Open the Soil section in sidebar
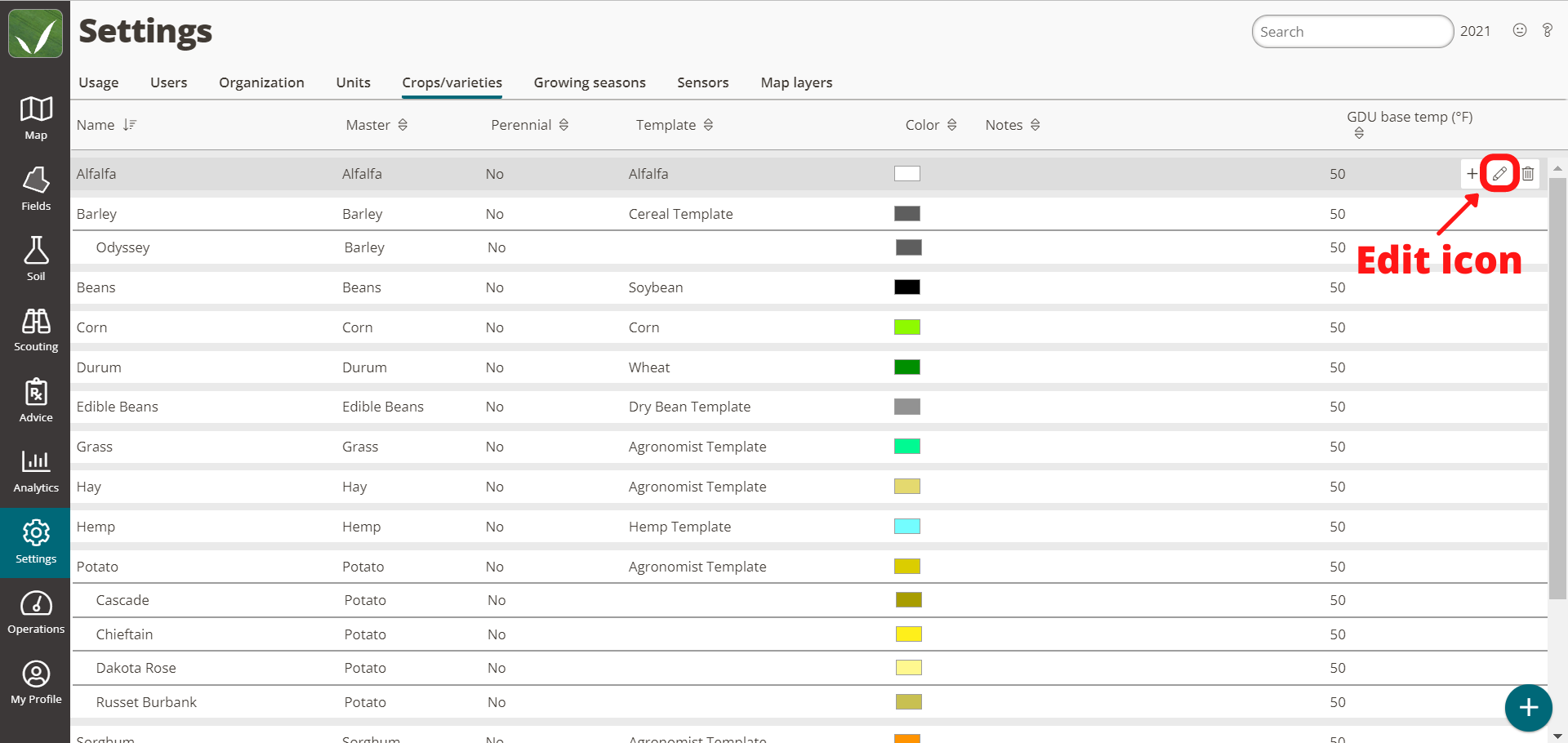 coord(36,259)
